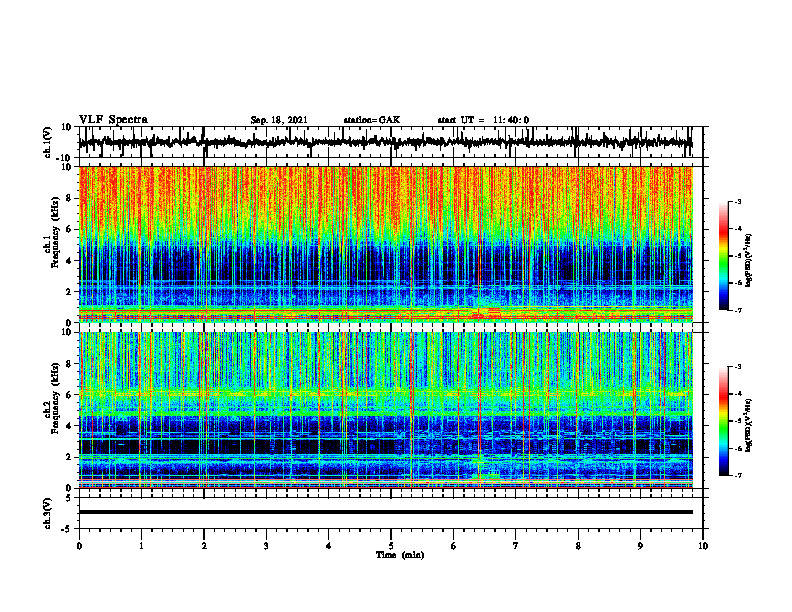Click the ch.1 voltage waveform trace

[x=385, y=142]
